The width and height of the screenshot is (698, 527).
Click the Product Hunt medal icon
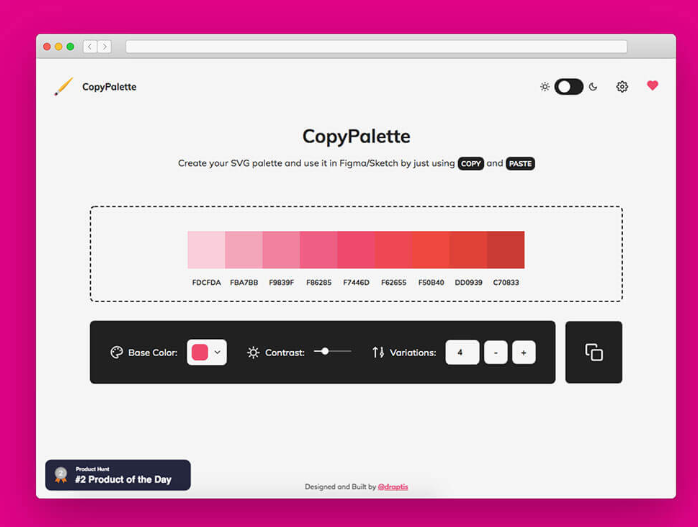[61, 475]
